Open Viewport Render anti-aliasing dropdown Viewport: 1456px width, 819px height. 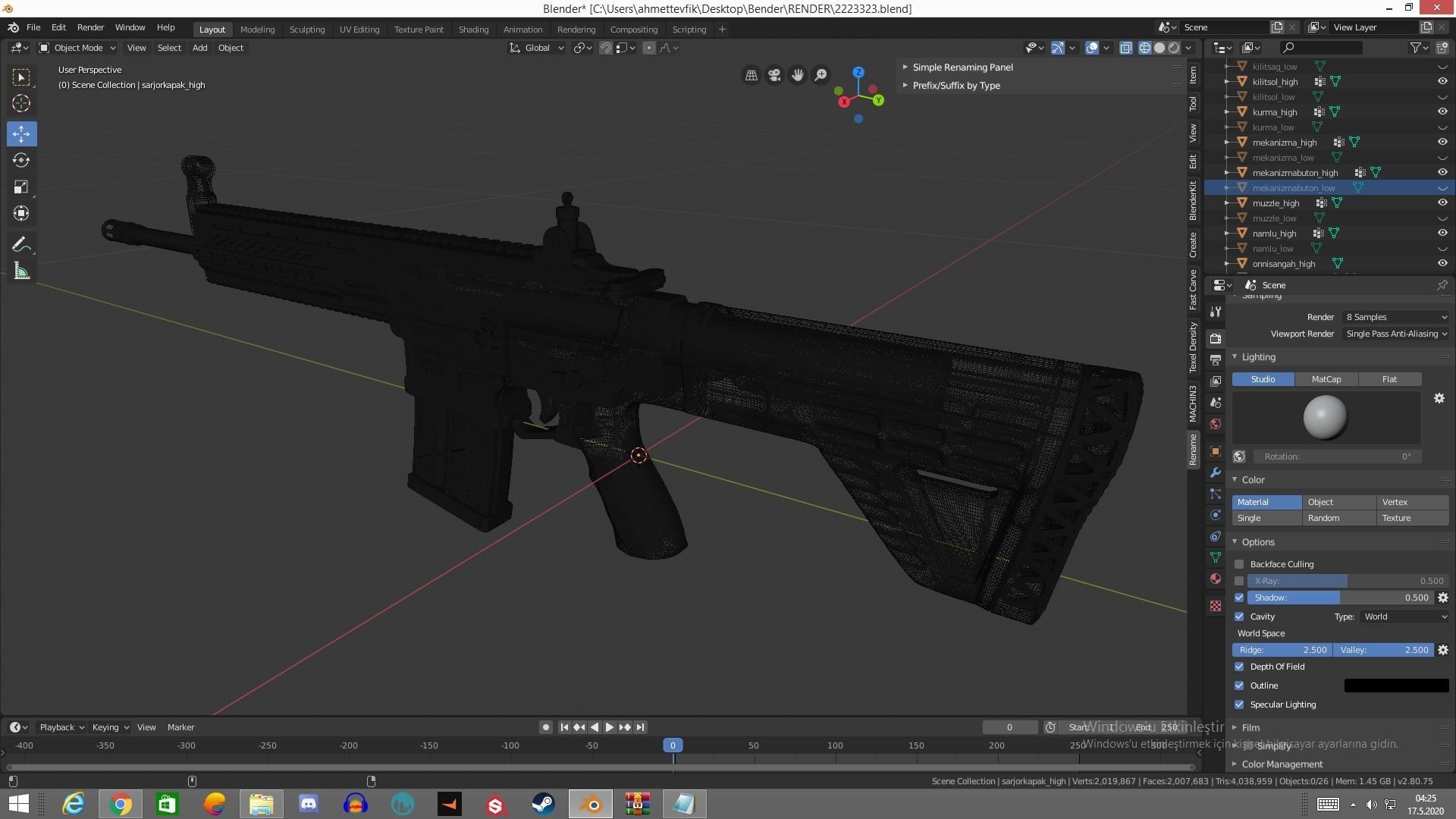pyautogui.click(x=1395, y=334)
